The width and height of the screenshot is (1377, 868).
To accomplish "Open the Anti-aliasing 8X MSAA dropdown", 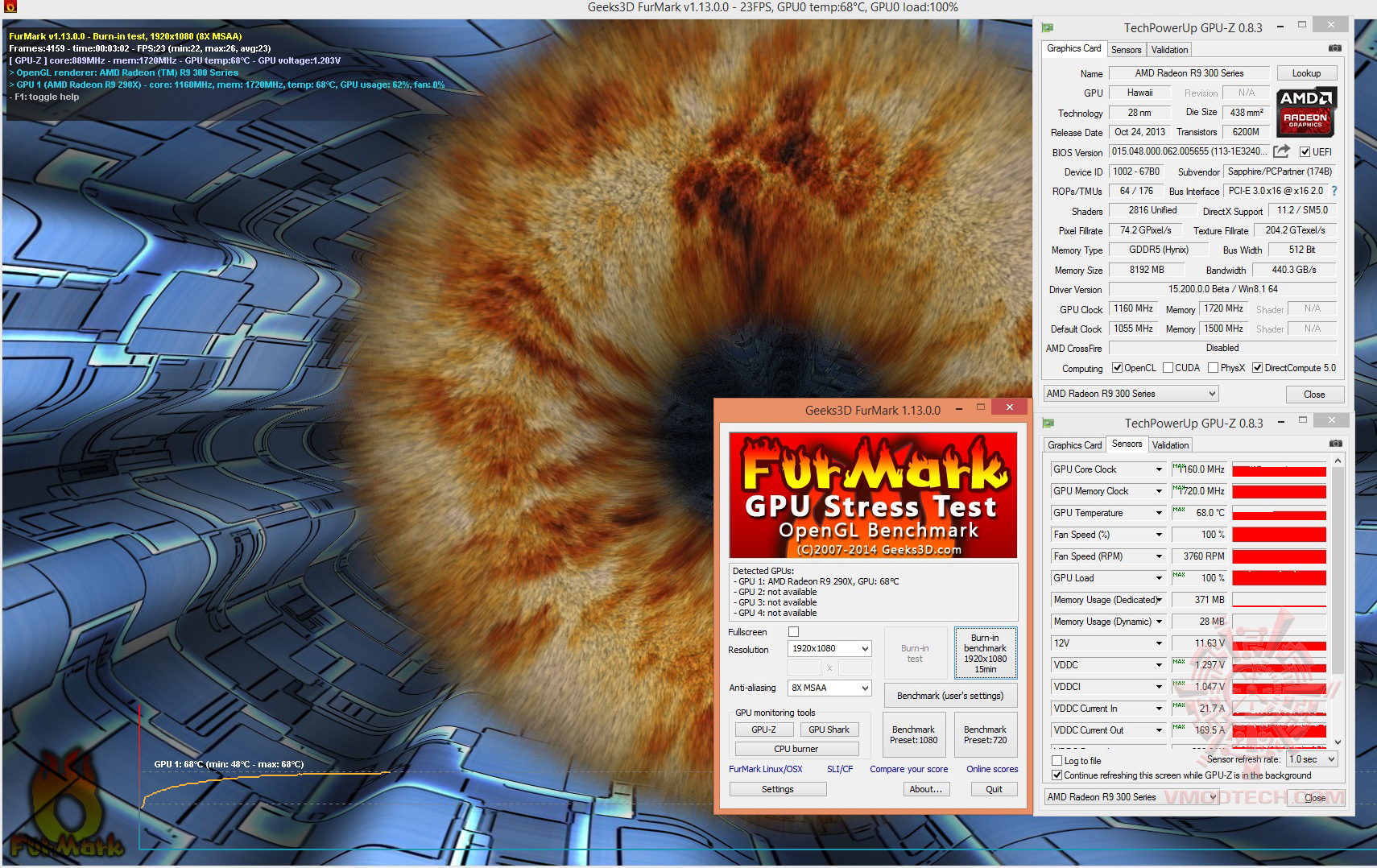I will coord(829,688).
